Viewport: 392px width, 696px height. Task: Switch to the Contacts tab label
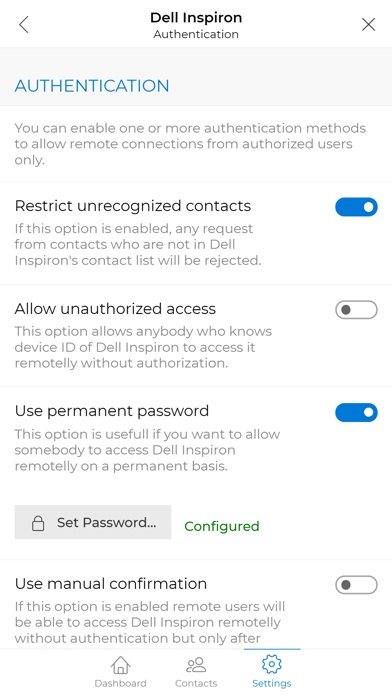coord(196,683)
